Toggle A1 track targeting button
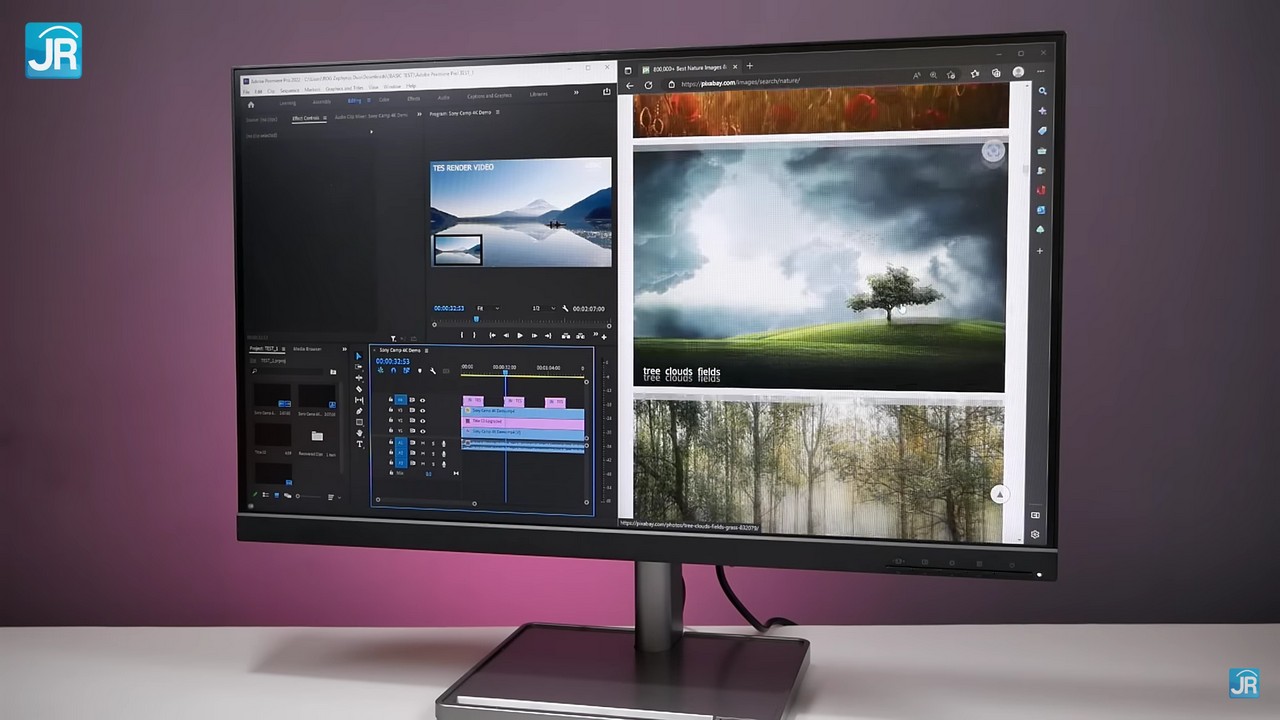1280x720 pixels. (401, 442)
